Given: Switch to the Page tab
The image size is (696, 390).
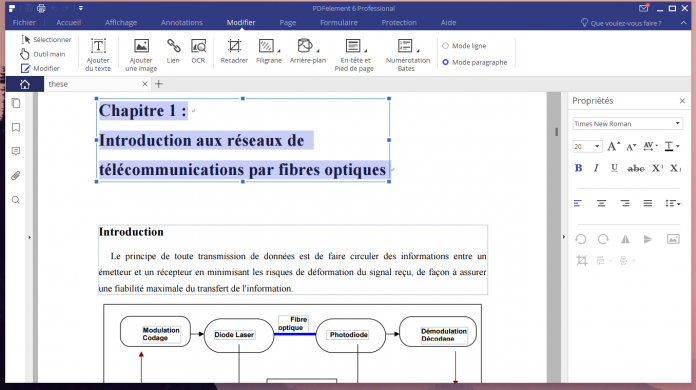Looking at the screenshot, I should tap(288, 23).
